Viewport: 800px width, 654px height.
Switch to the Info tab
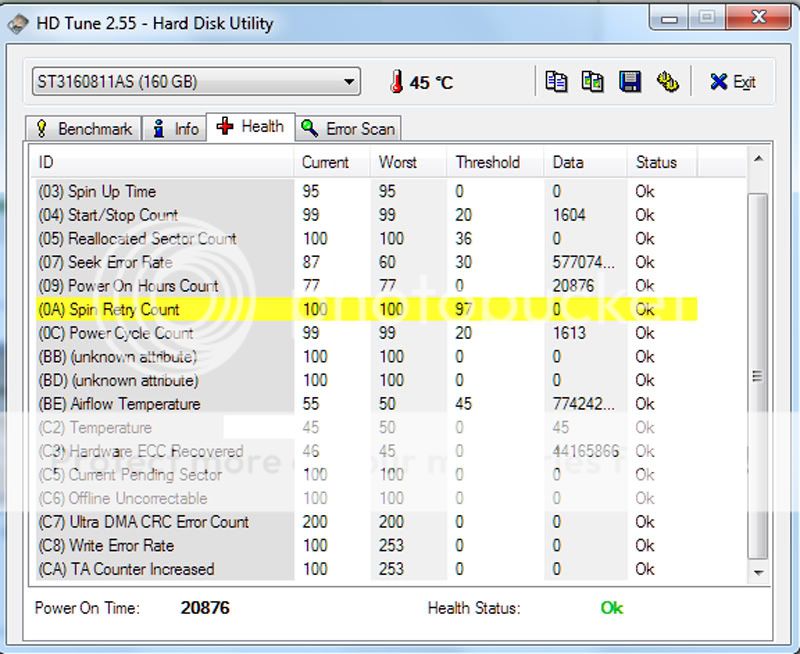[x=180, y=128]
